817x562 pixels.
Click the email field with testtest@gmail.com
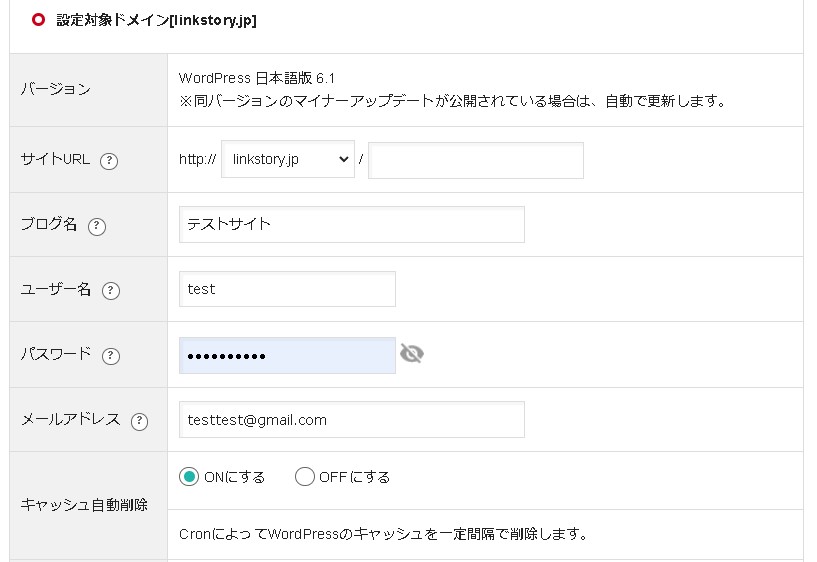click(x=351, y=420)
